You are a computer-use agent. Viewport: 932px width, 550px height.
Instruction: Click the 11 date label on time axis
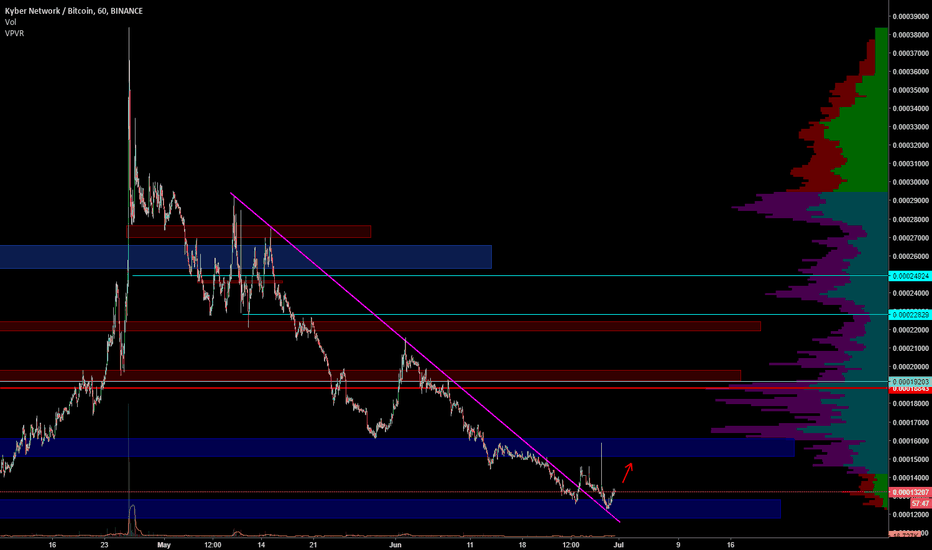(x=470, y=545)
